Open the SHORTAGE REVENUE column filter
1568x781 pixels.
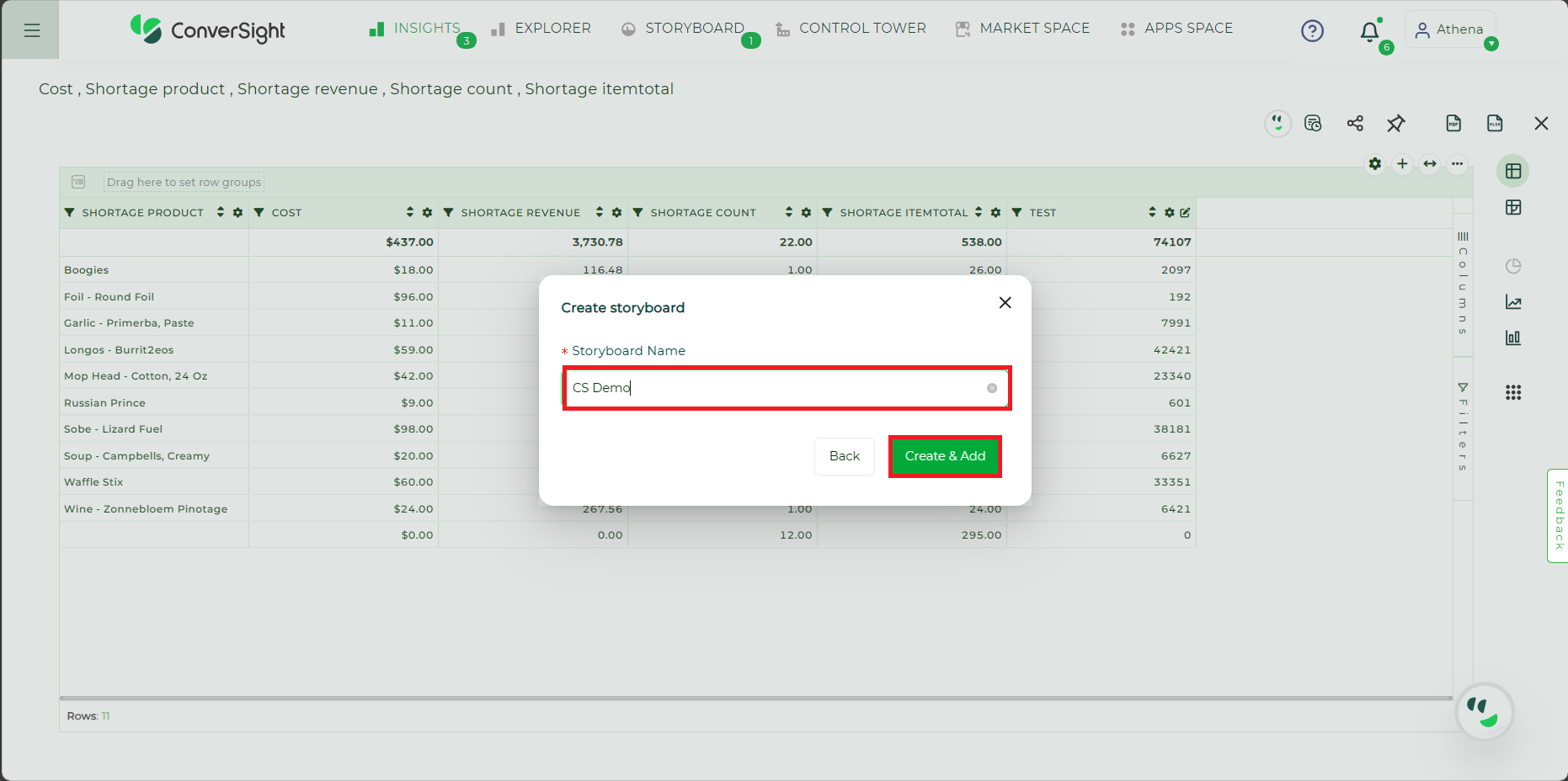pos(449,213)
